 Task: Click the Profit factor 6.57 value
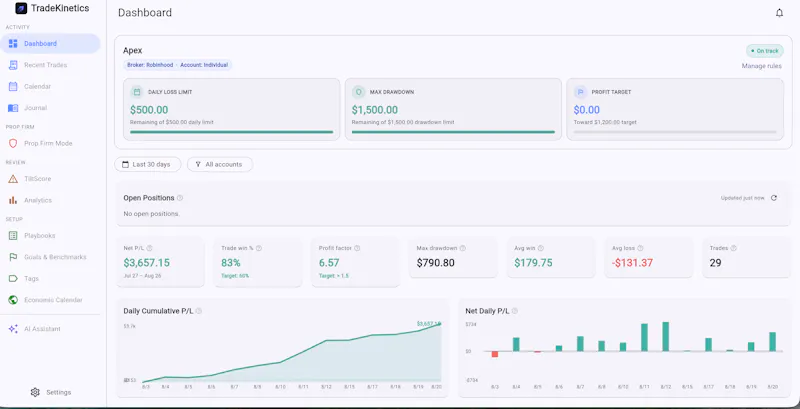pyautogui.click(x=330, y=263)
